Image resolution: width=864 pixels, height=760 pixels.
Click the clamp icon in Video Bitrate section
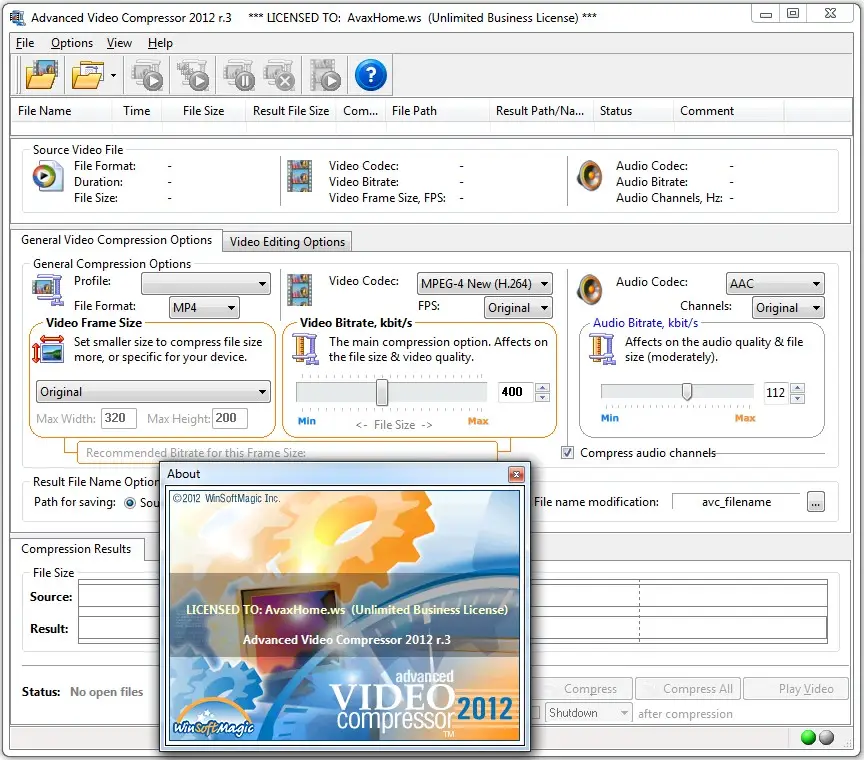[305, 349]
